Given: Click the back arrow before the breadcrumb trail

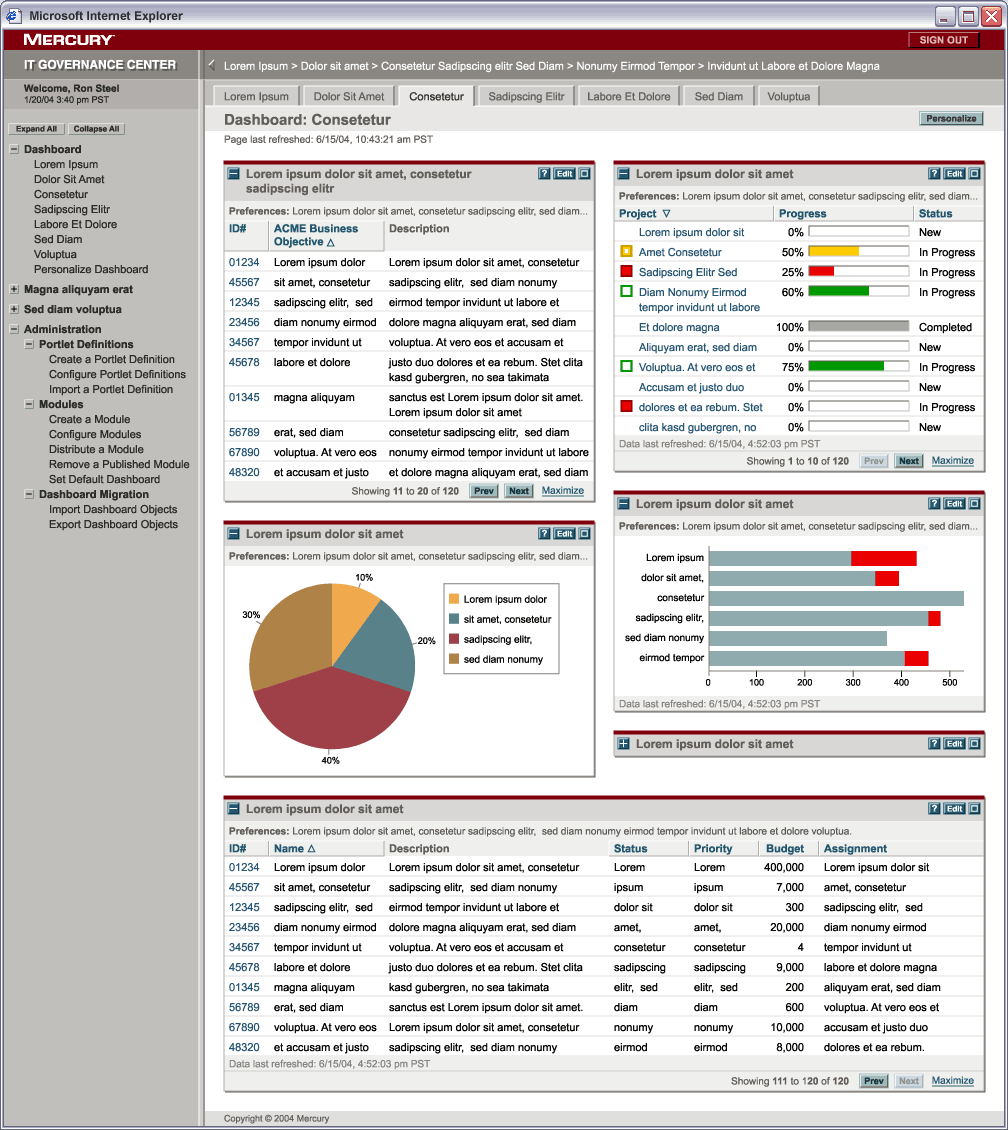Looking at the screenshot, I should point(211,66).
